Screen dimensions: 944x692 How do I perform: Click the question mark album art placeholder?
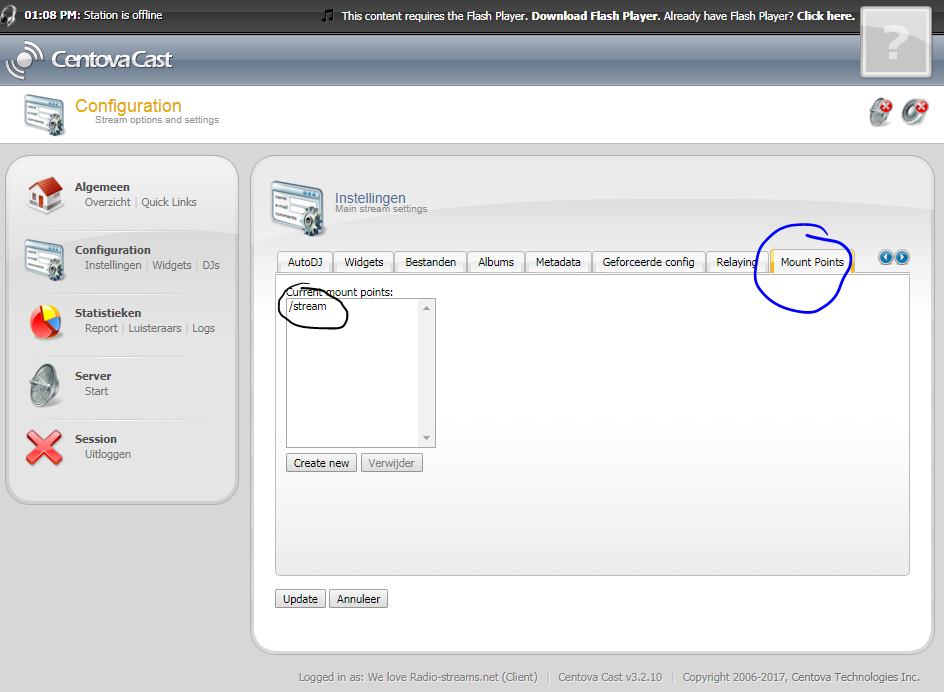[x=896, y=42]
